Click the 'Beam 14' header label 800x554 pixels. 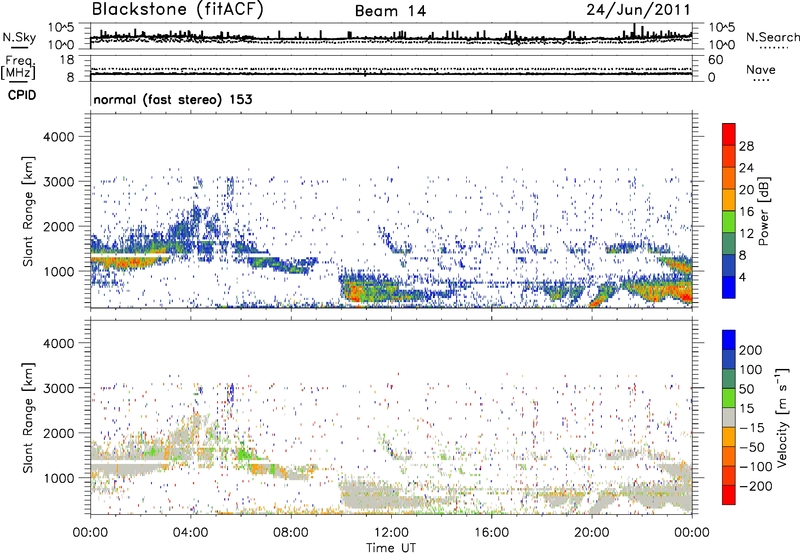click(390, 11)
